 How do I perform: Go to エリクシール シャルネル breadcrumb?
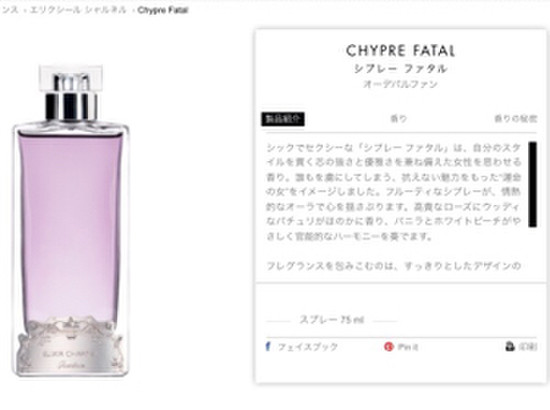pos(78,10)
